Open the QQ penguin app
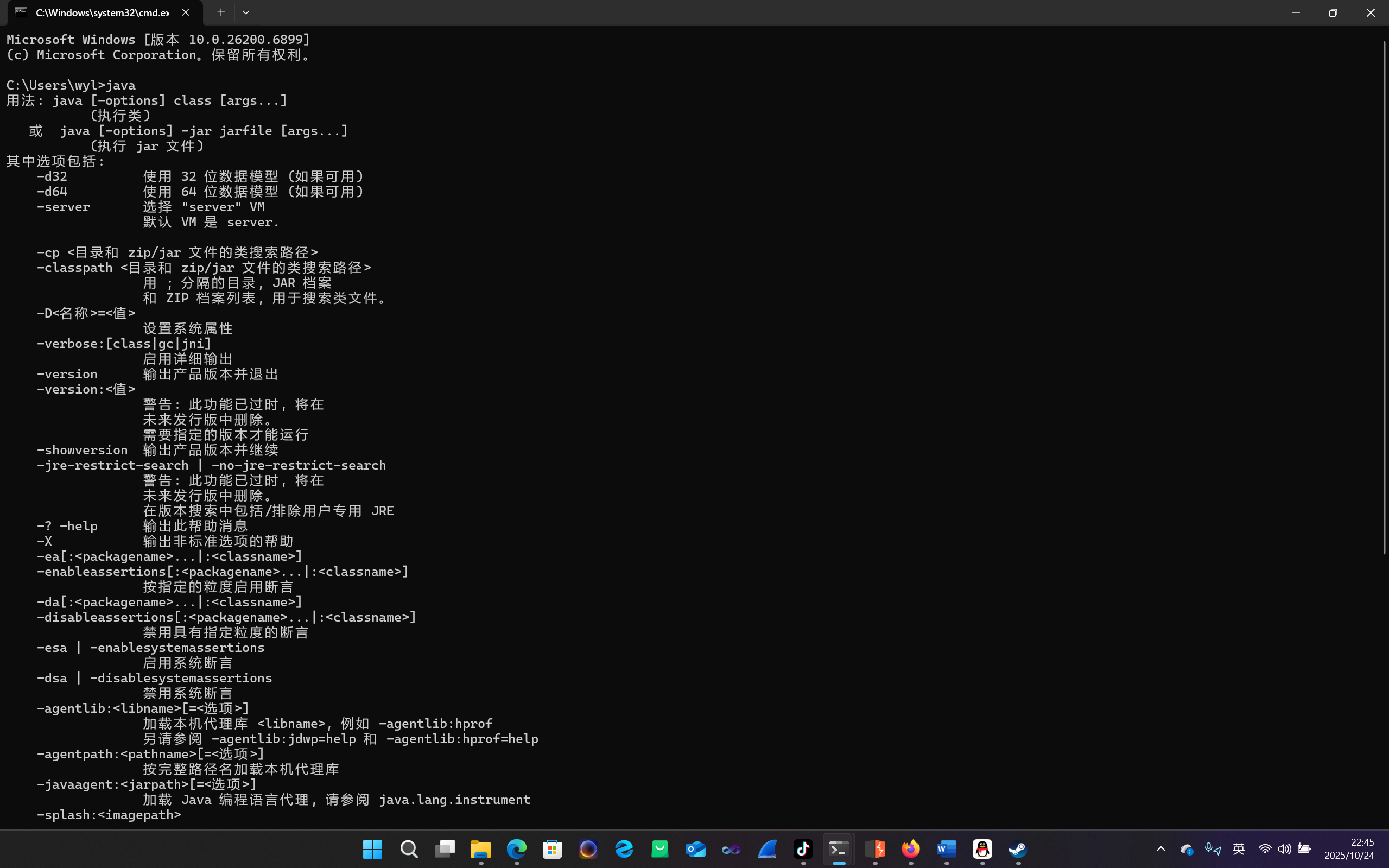 (982, 848)
